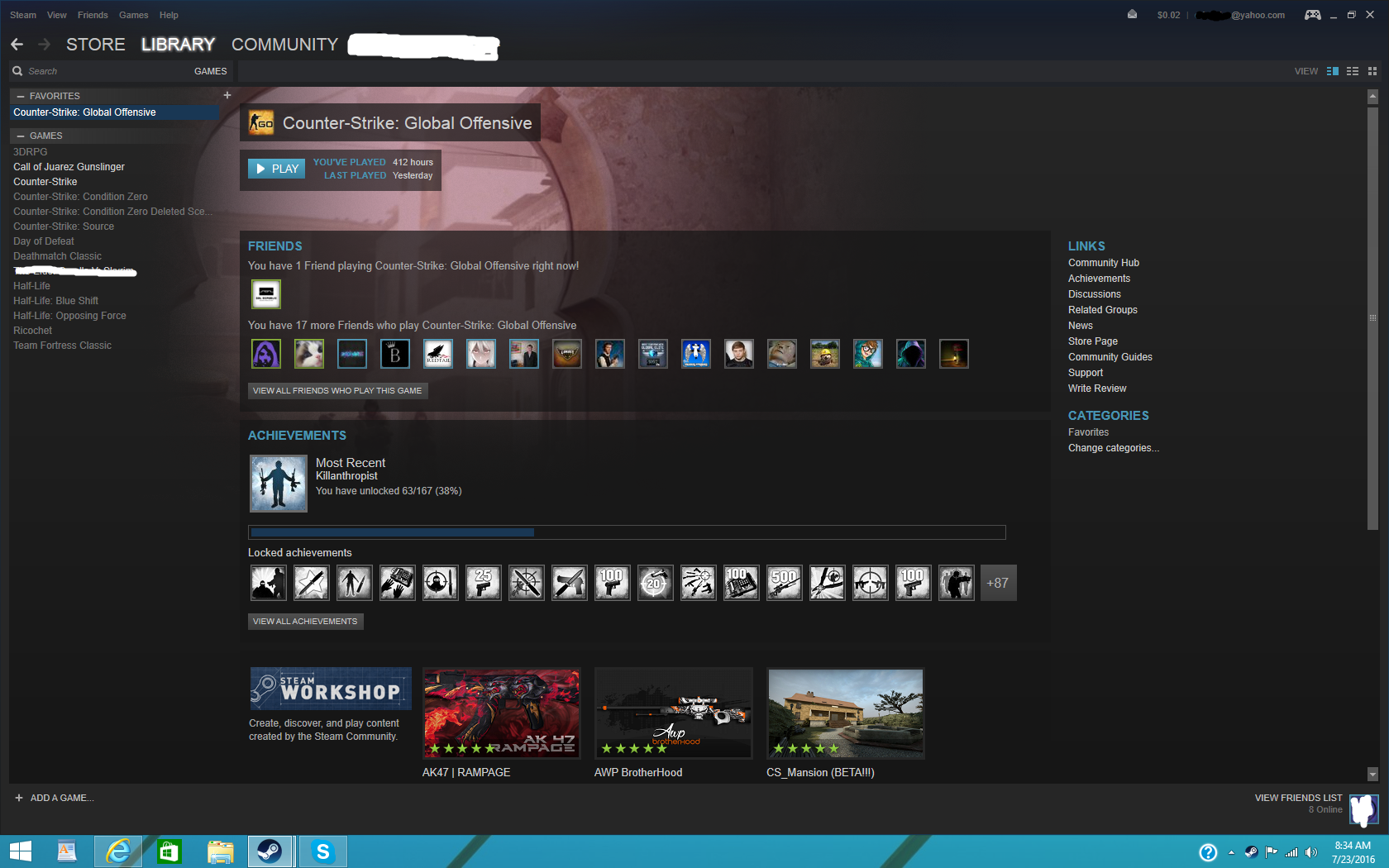Show the +87 remaining locked achievements
The height and width of the screenshot is (868, 1389).
(x=999, y=583)
